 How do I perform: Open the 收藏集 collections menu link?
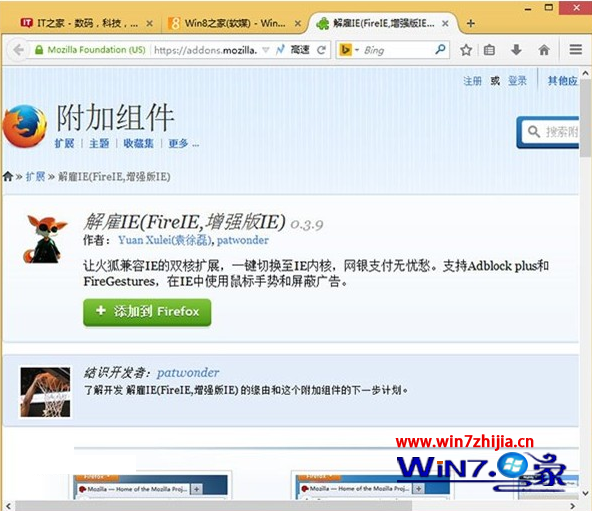click(139, 144)
